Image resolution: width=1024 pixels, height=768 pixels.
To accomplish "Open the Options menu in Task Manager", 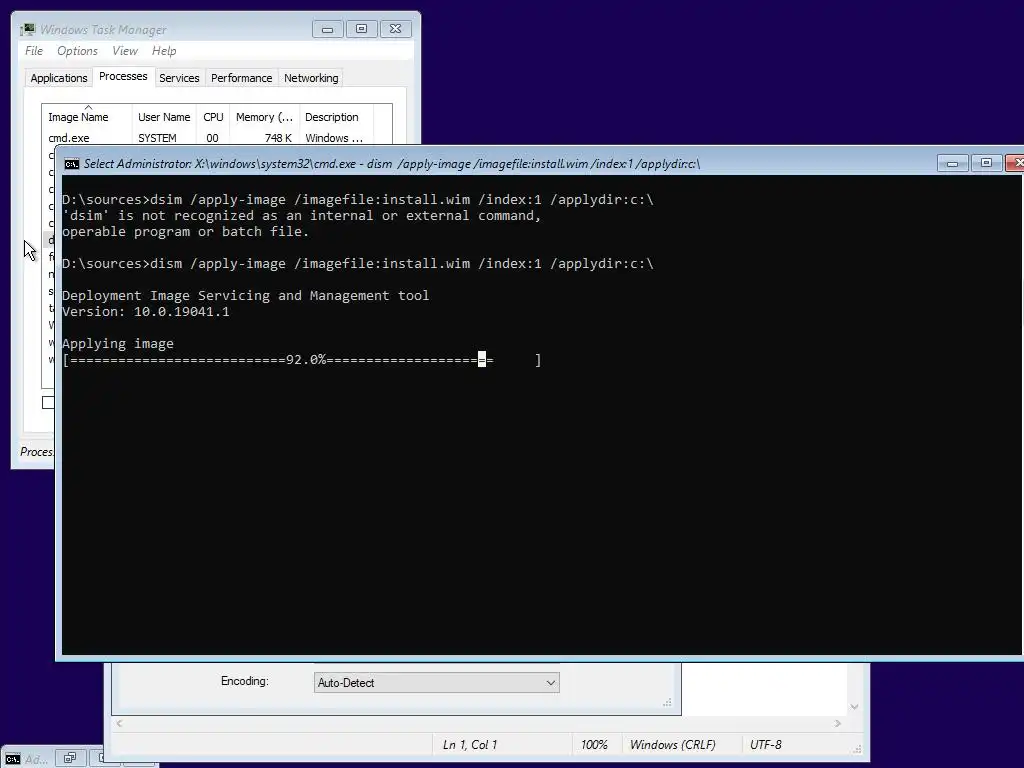I will pos(77,51).
